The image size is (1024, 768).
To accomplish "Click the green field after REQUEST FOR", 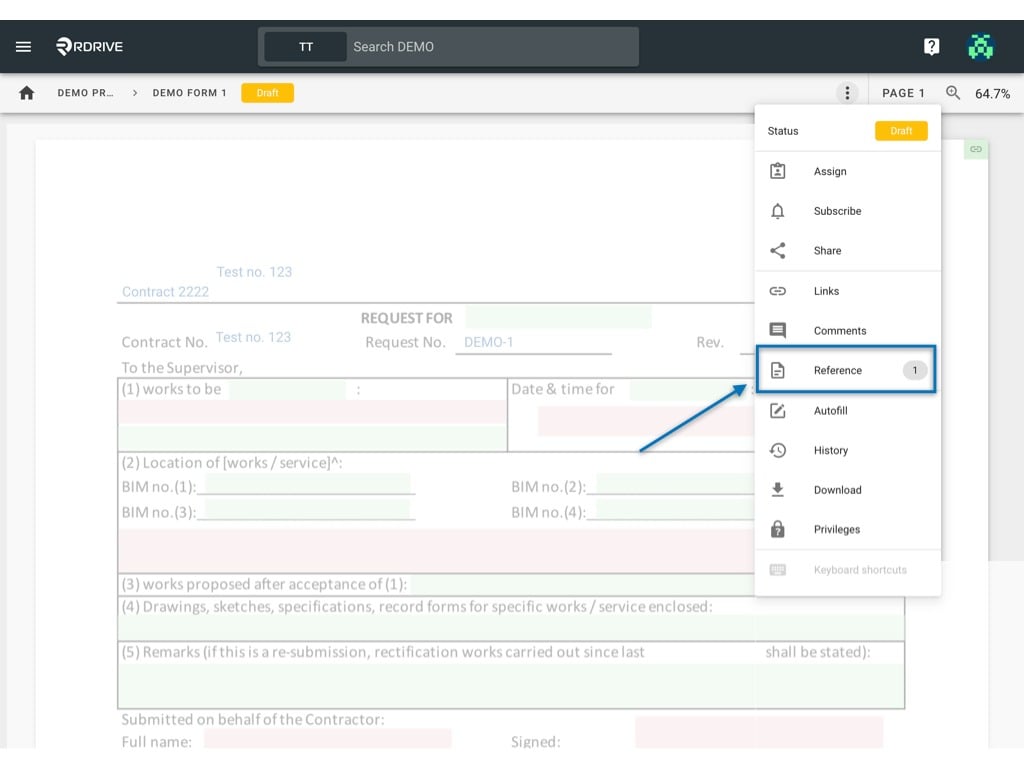I will click(559, 317).
